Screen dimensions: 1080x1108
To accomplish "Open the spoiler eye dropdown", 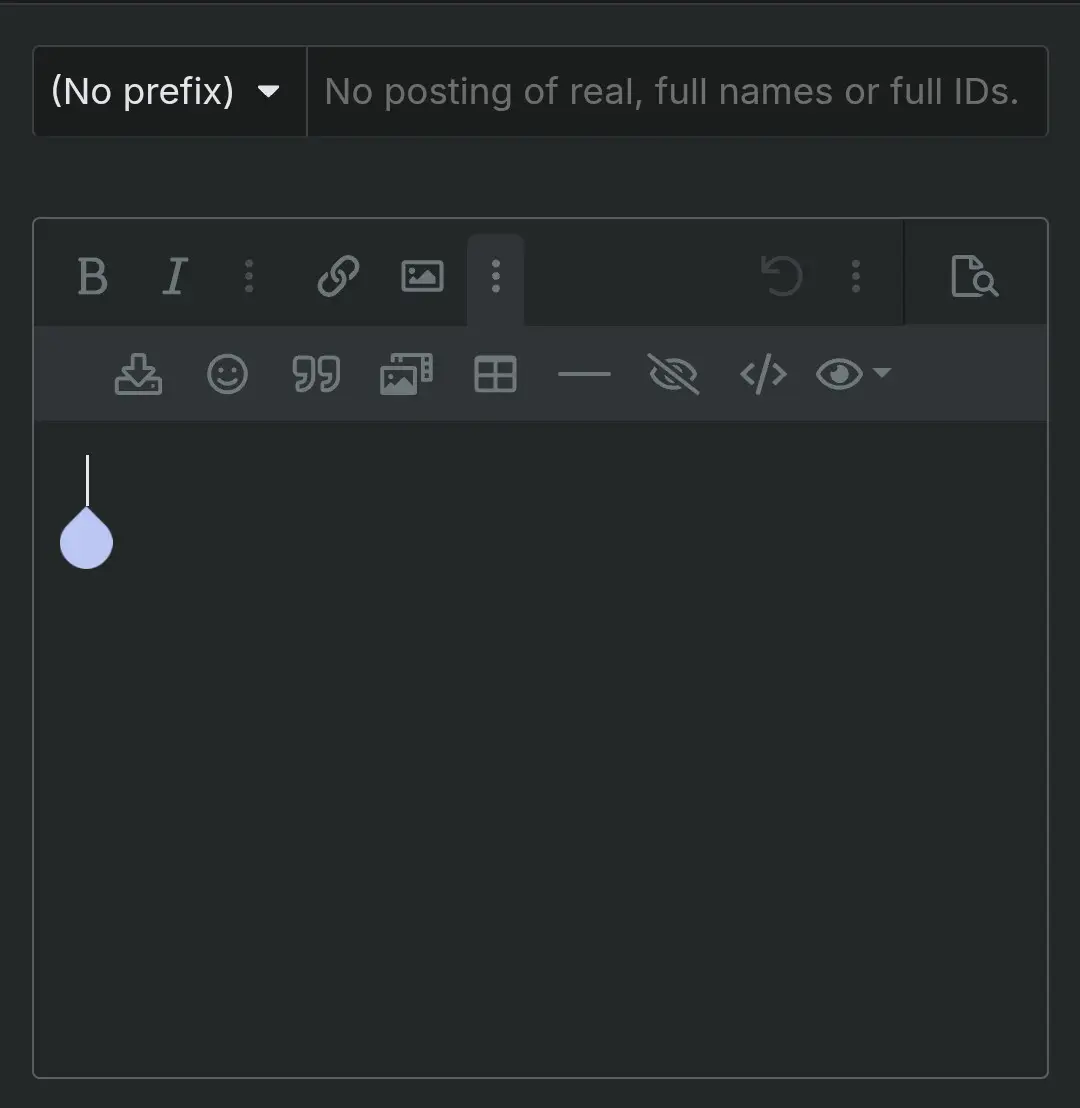I will tap(853, 374).
